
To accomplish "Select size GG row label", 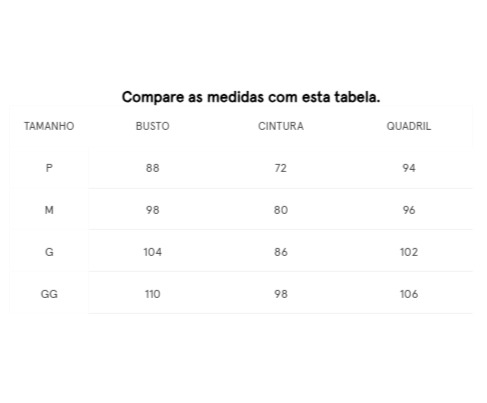I will pyautogui.click(x=49, y=294).
